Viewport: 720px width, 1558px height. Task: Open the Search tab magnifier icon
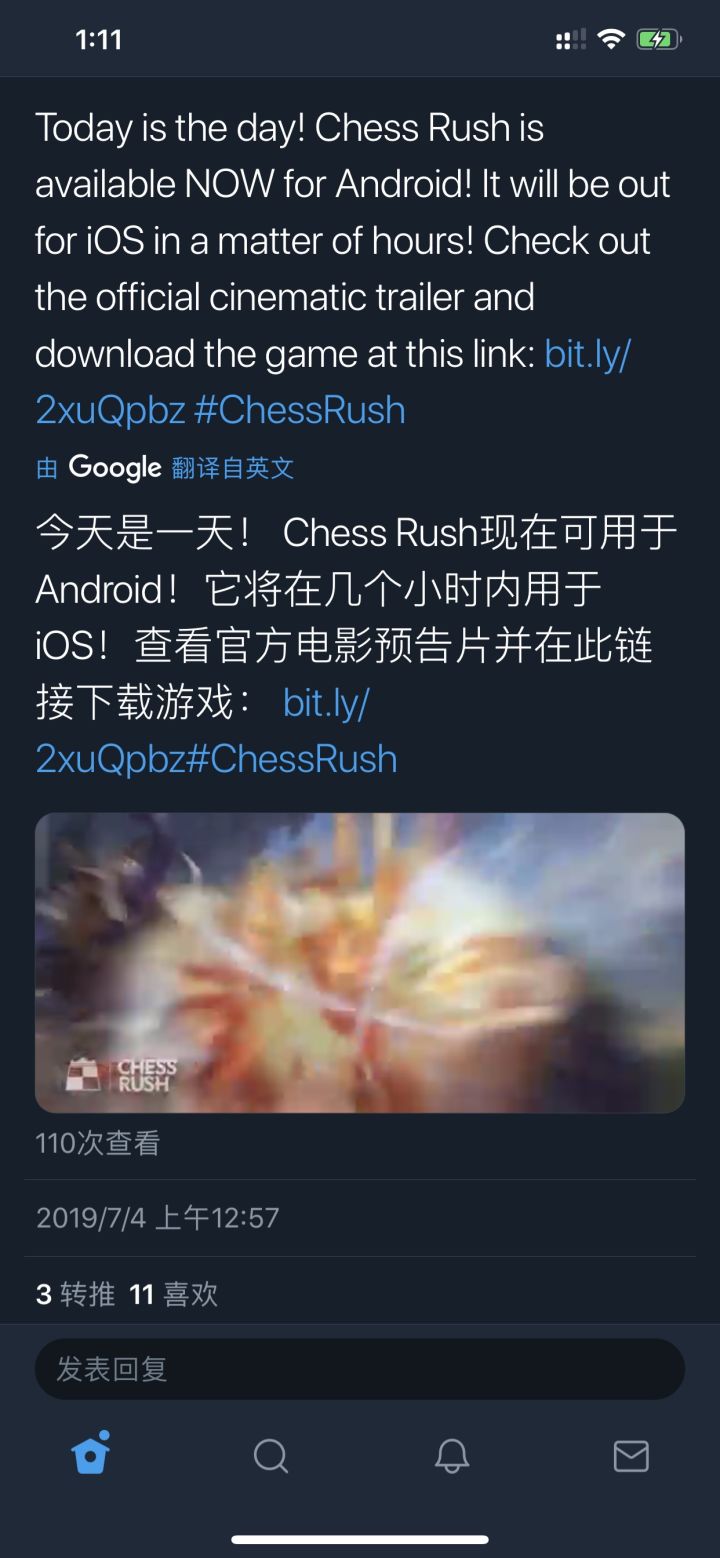click(x=270, y=1456)
